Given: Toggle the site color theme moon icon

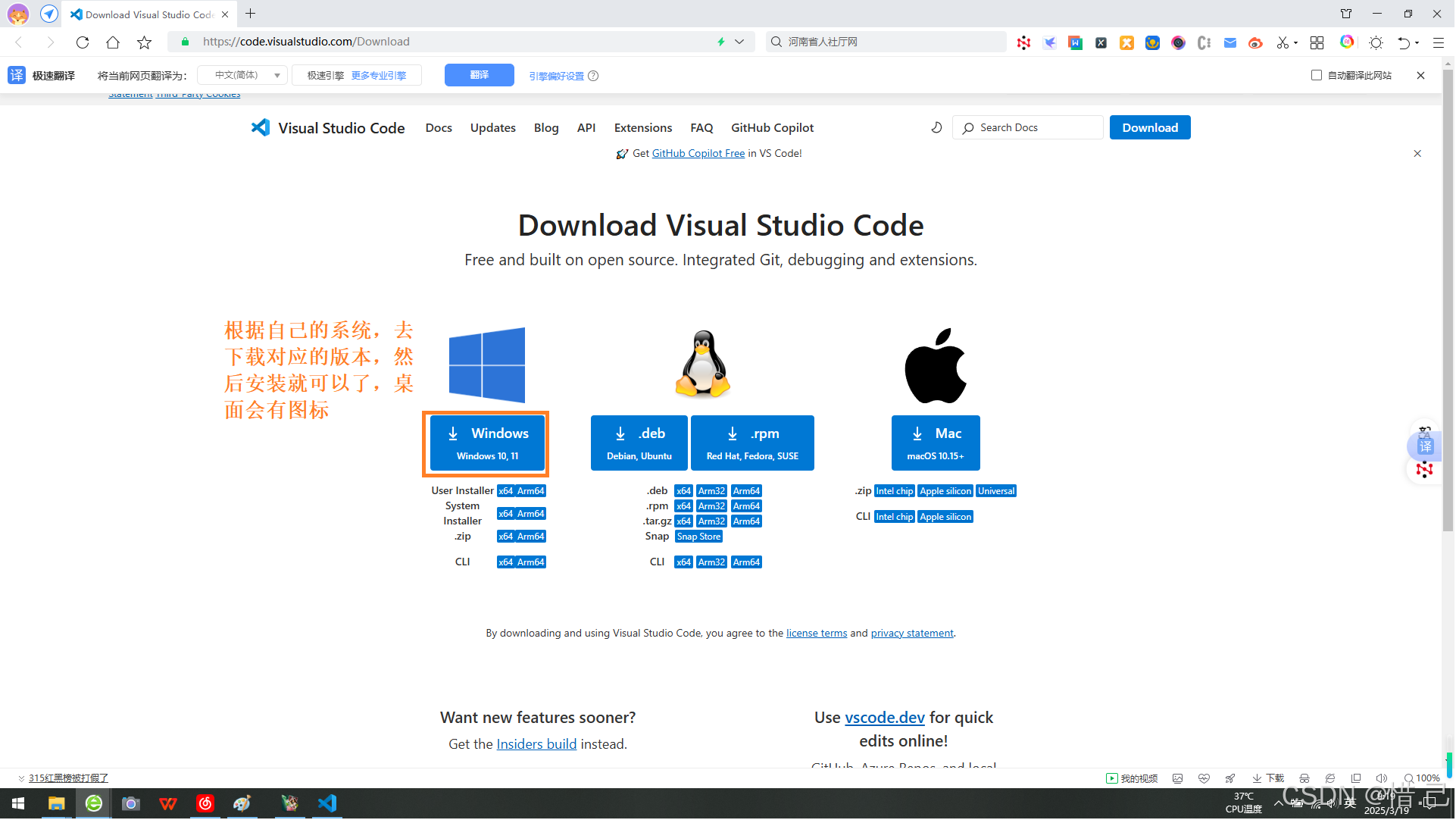Looking at the screenshot, I should tap(936, 127).
